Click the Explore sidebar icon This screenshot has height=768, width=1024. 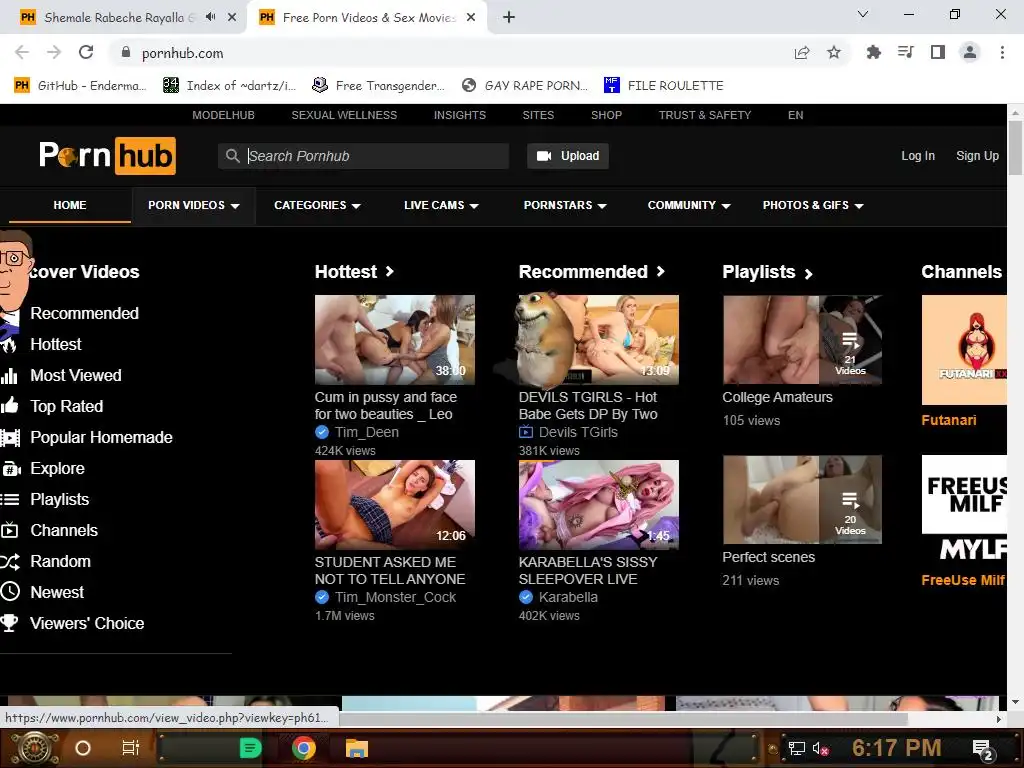click(11, 468)
